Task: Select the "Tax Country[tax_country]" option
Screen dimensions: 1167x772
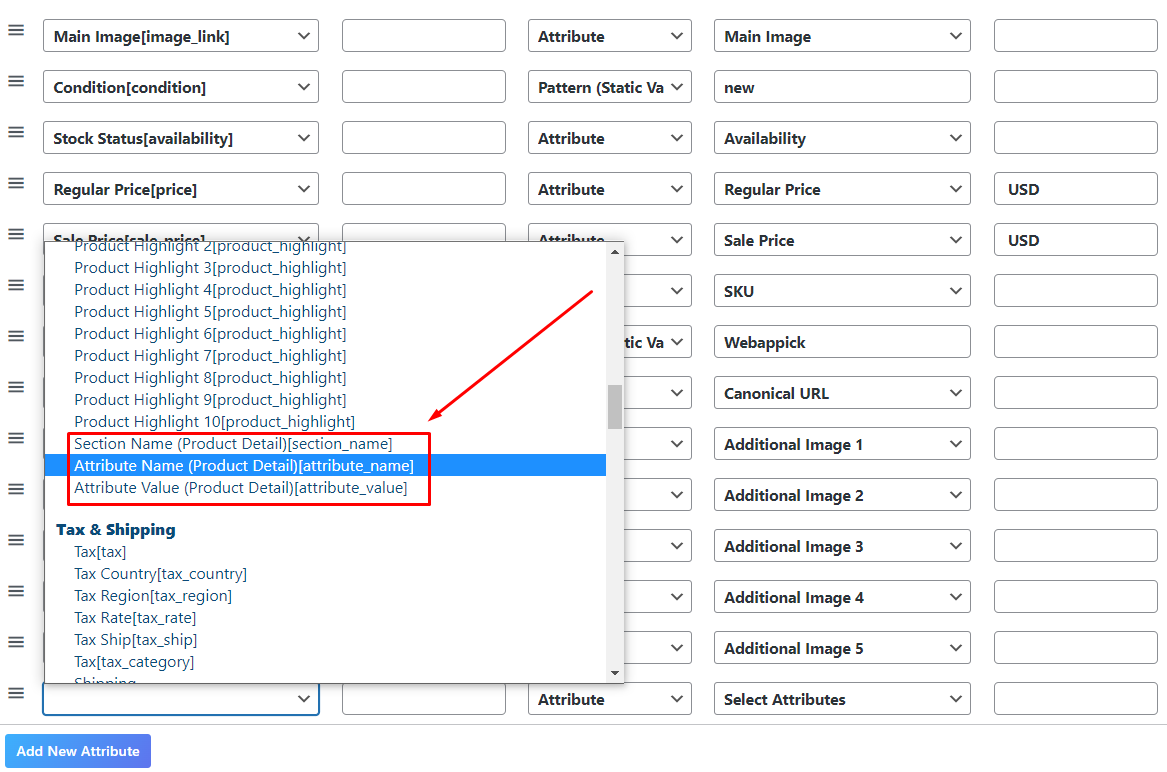Action: point(160,573)
